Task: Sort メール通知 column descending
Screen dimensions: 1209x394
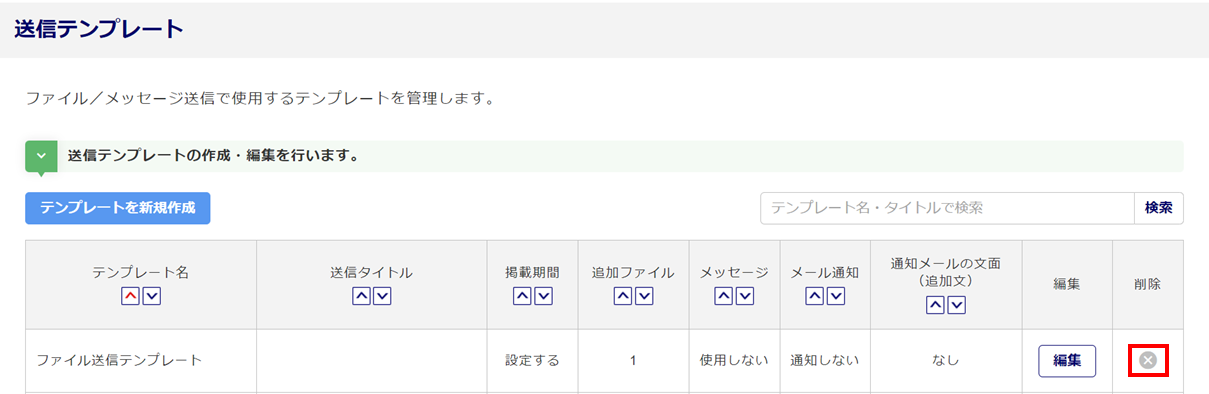Action: click(836, 296)
